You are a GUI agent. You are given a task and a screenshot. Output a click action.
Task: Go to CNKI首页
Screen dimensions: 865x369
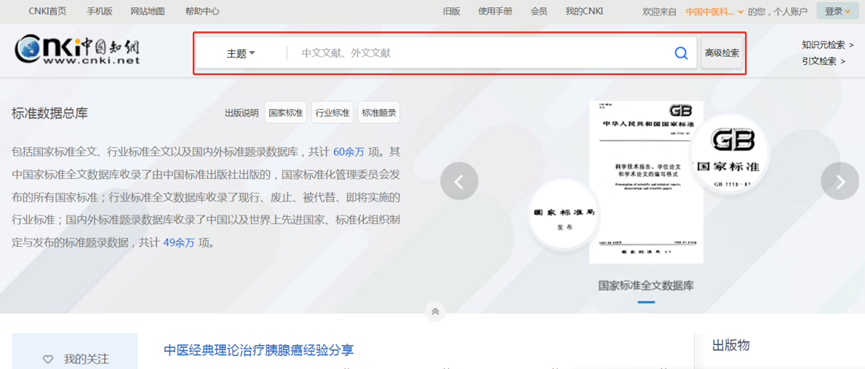tap(47, 11)
